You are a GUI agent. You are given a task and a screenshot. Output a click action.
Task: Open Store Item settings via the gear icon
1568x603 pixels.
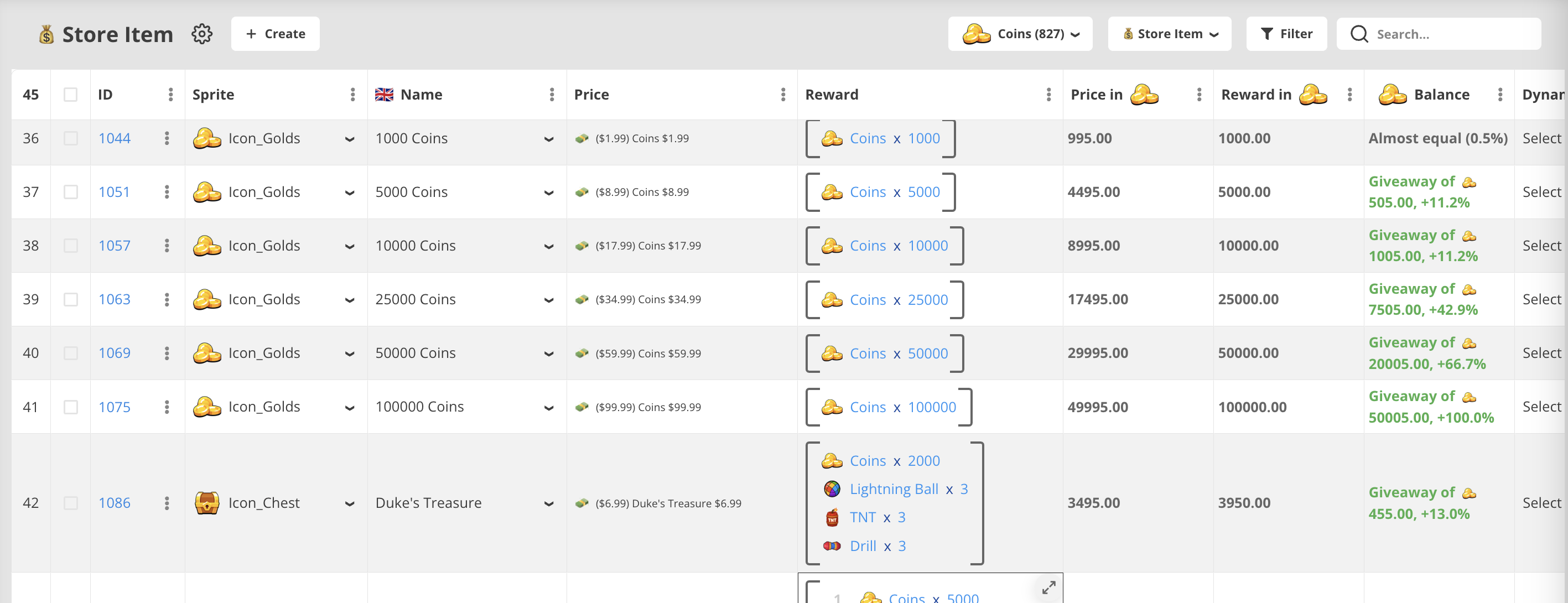coord(201,34)
